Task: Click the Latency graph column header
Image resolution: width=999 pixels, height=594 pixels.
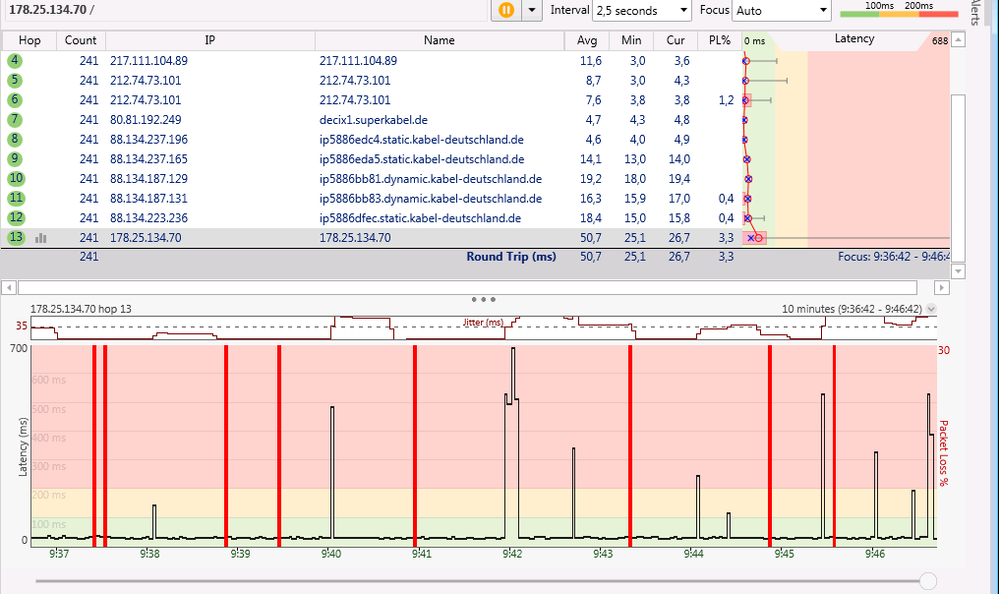Action: tap(854, 39)
